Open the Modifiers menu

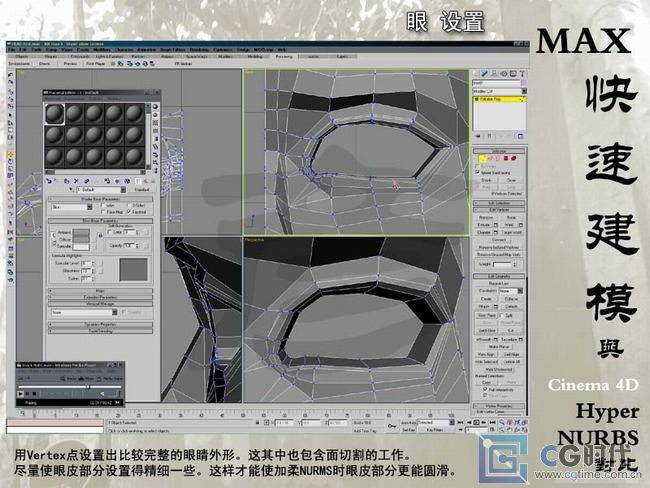coord(102,49)
